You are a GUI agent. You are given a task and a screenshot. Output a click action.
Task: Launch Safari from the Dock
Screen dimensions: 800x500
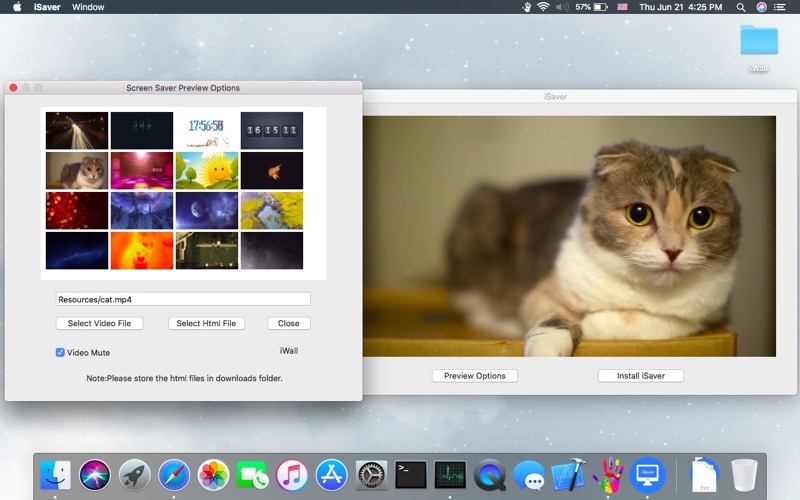(174, 474)
